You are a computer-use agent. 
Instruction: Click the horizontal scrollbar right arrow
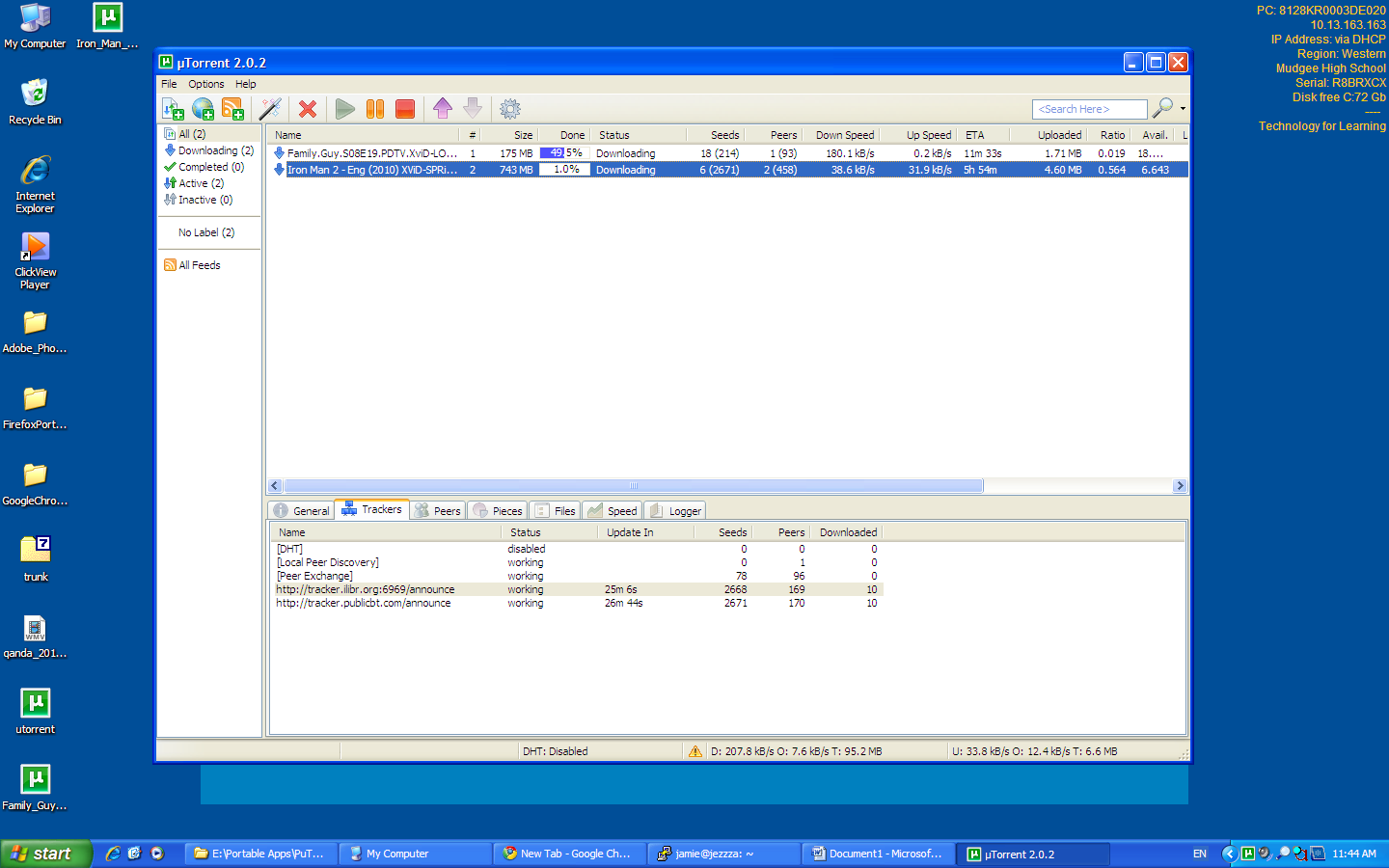click(x=1180, y=486)
